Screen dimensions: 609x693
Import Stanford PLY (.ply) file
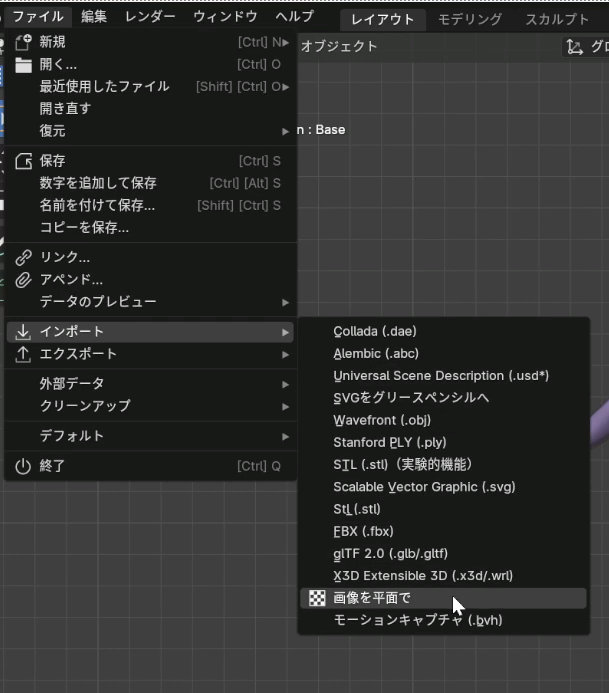[443, 442]
